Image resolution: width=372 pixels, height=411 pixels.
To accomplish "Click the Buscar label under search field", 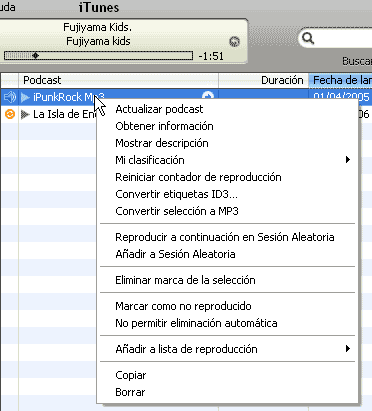I will pyautogui.click(x=357, y=61).
